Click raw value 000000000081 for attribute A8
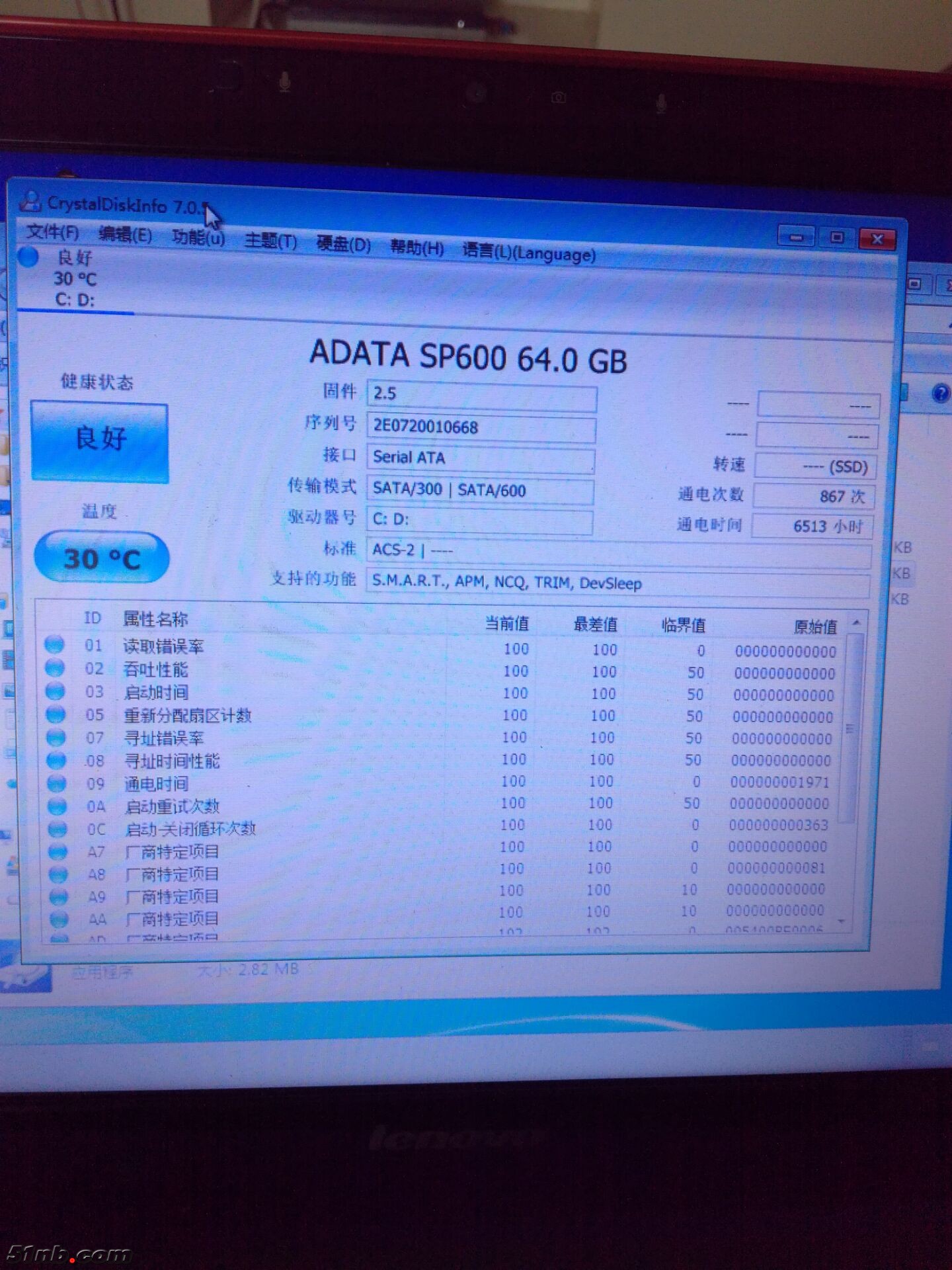The image size is (952, 1270). (x=776, y=868)
